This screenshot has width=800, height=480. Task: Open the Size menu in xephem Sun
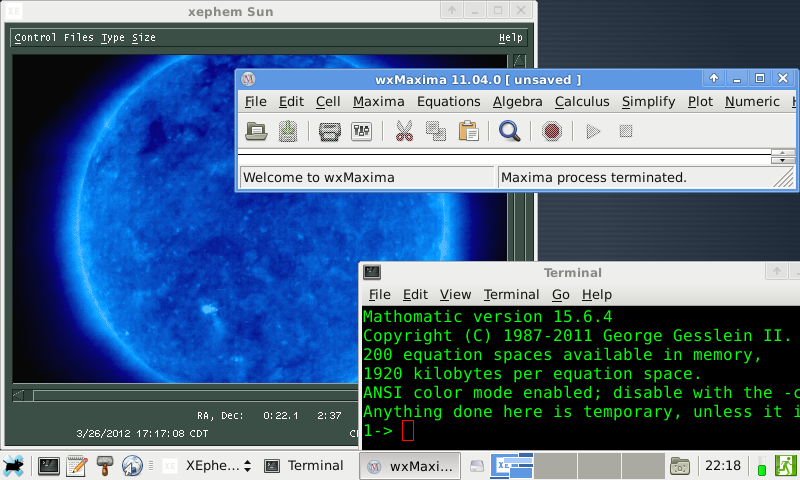pyautogui.click(x=144, y=38)
